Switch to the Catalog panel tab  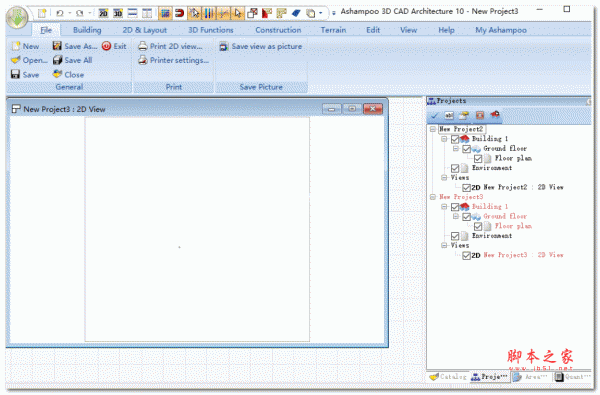[448, 377]
